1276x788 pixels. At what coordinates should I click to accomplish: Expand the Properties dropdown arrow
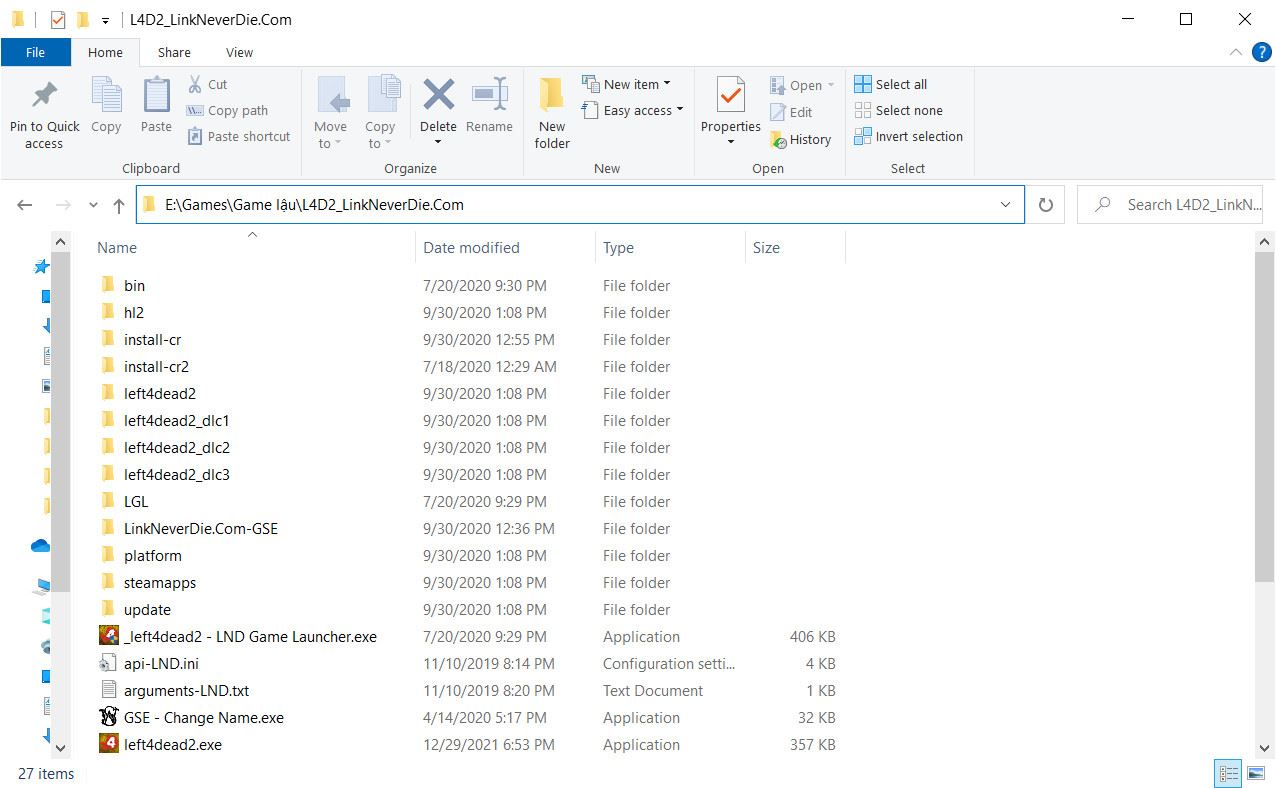tap(731, 142)
